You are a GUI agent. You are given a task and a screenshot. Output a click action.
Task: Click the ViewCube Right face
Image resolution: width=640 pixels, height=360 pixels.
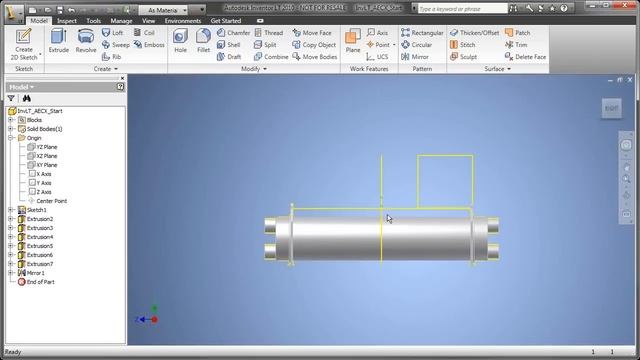[x=611, y=108]
